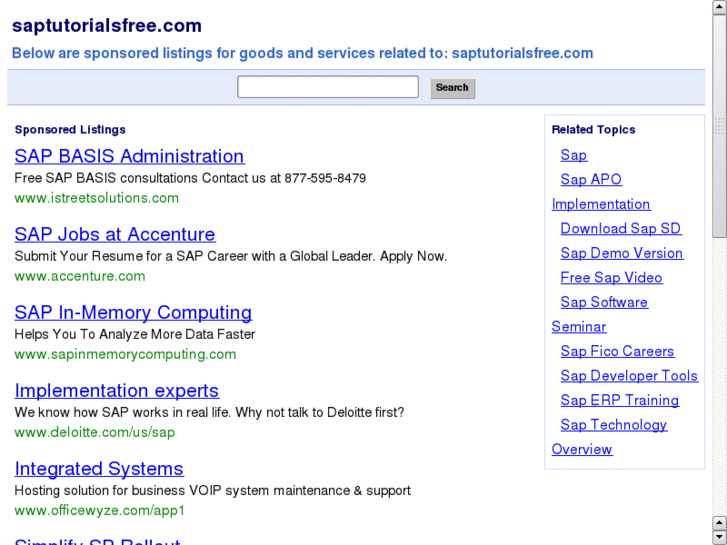Screen dimensions: 727x545
Task: Visit www.sapinmemorycomputing.com green URL
Action: point(125,354)
